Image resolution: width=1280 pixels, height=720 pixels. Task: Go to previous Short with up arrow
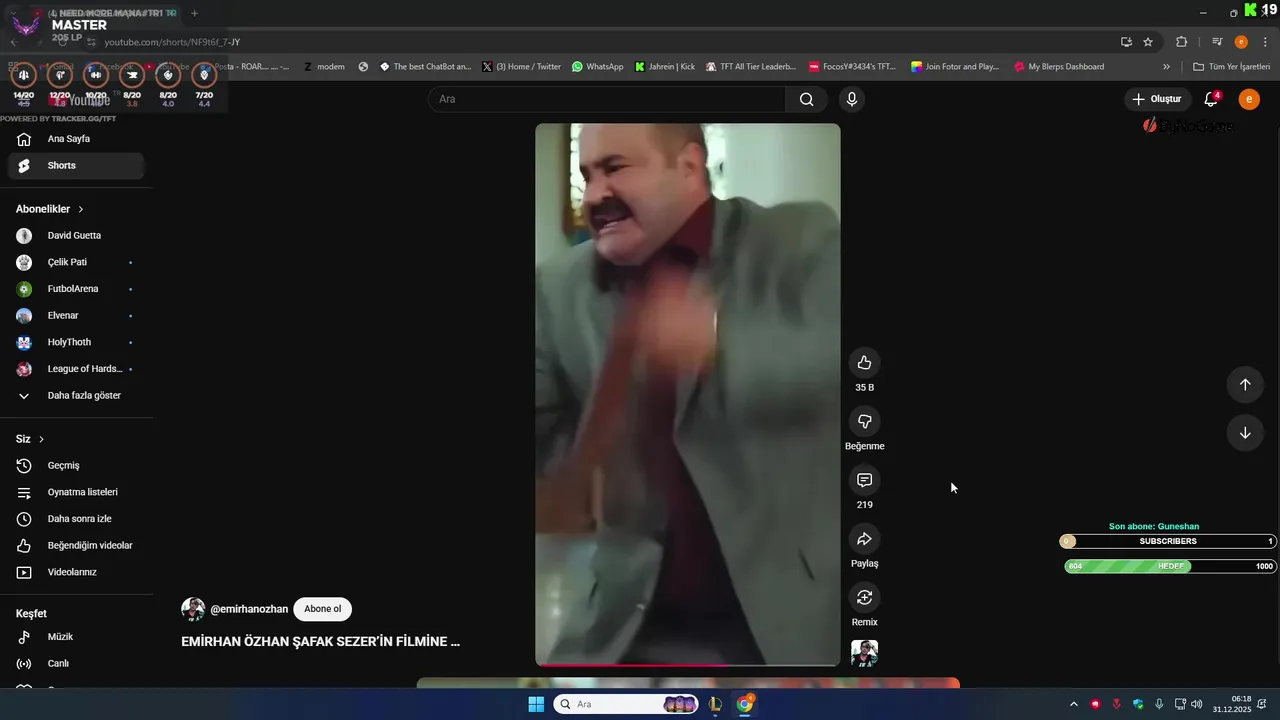1245,385
